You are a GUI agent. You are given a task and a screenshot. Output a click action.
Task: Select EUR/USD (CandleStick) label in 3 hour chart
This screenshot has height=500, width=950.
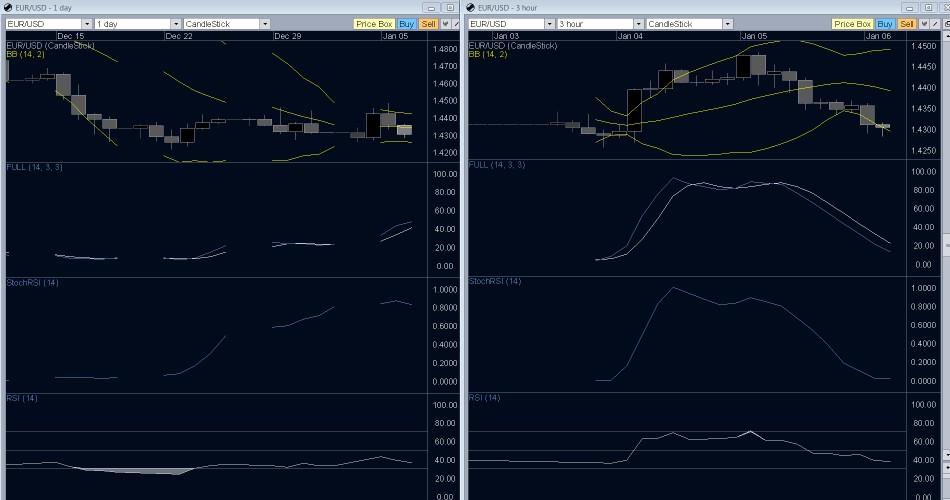[x=513, y=45]
